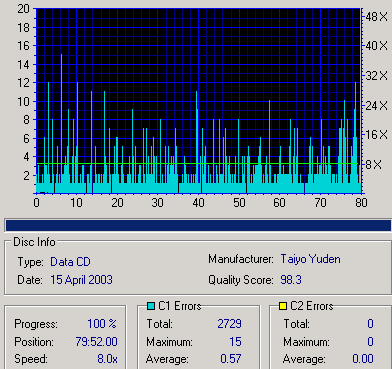This screenshot has width=392, height=369.
Task: Click the Quality Score value 98.3
Action: (x=291, y=280)
